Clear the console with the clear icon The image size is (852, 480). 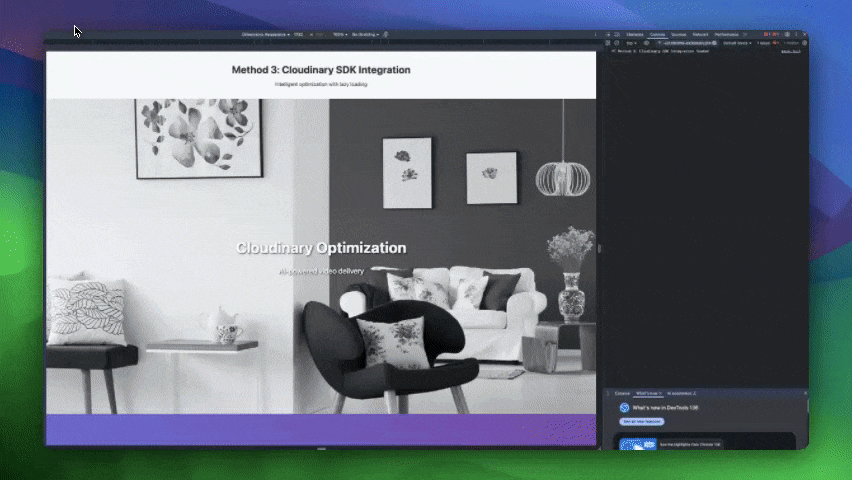[x=616, y=43]
